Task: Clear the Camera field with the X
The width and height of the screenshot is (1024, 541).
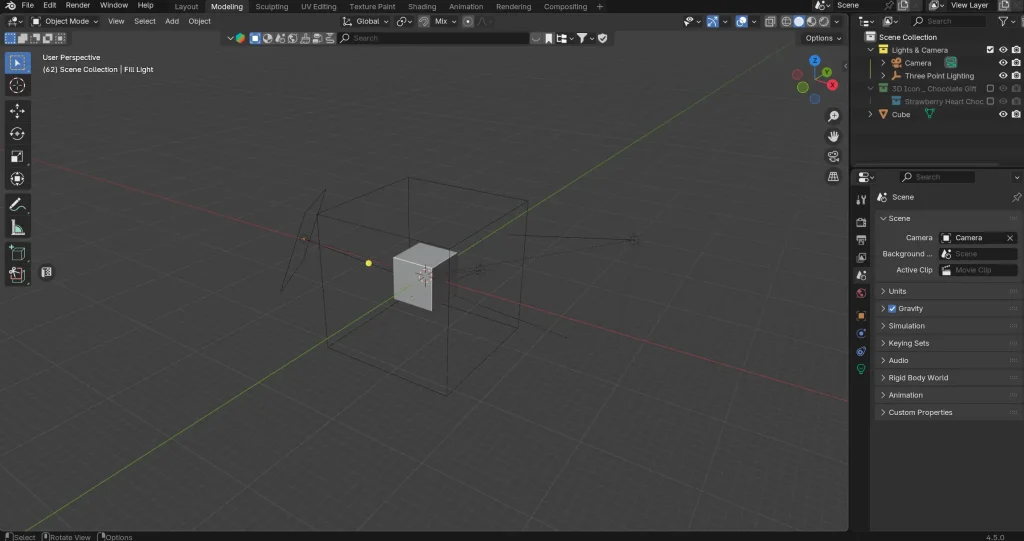Action: (1010, 238)
